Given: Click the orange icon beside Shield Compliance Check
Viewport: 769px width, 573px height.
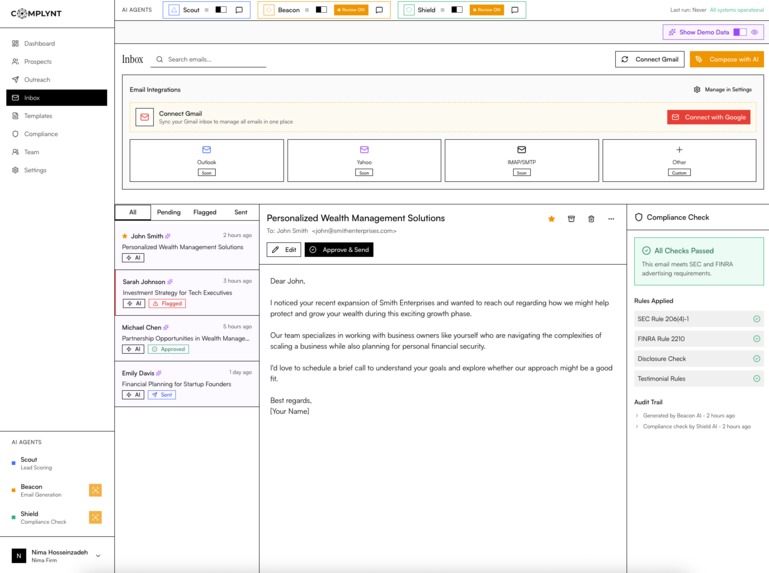Looking at the screenshot, I should point(95,517).
